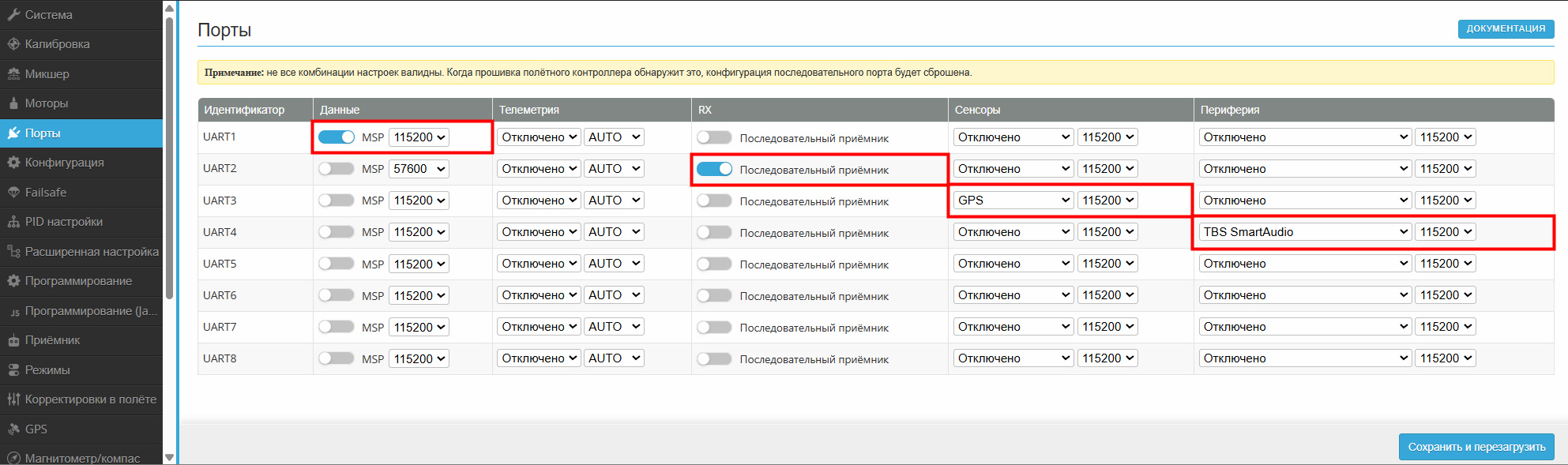Open the Документация button
The image size is (1568, 465).
tap(1506, 28)
